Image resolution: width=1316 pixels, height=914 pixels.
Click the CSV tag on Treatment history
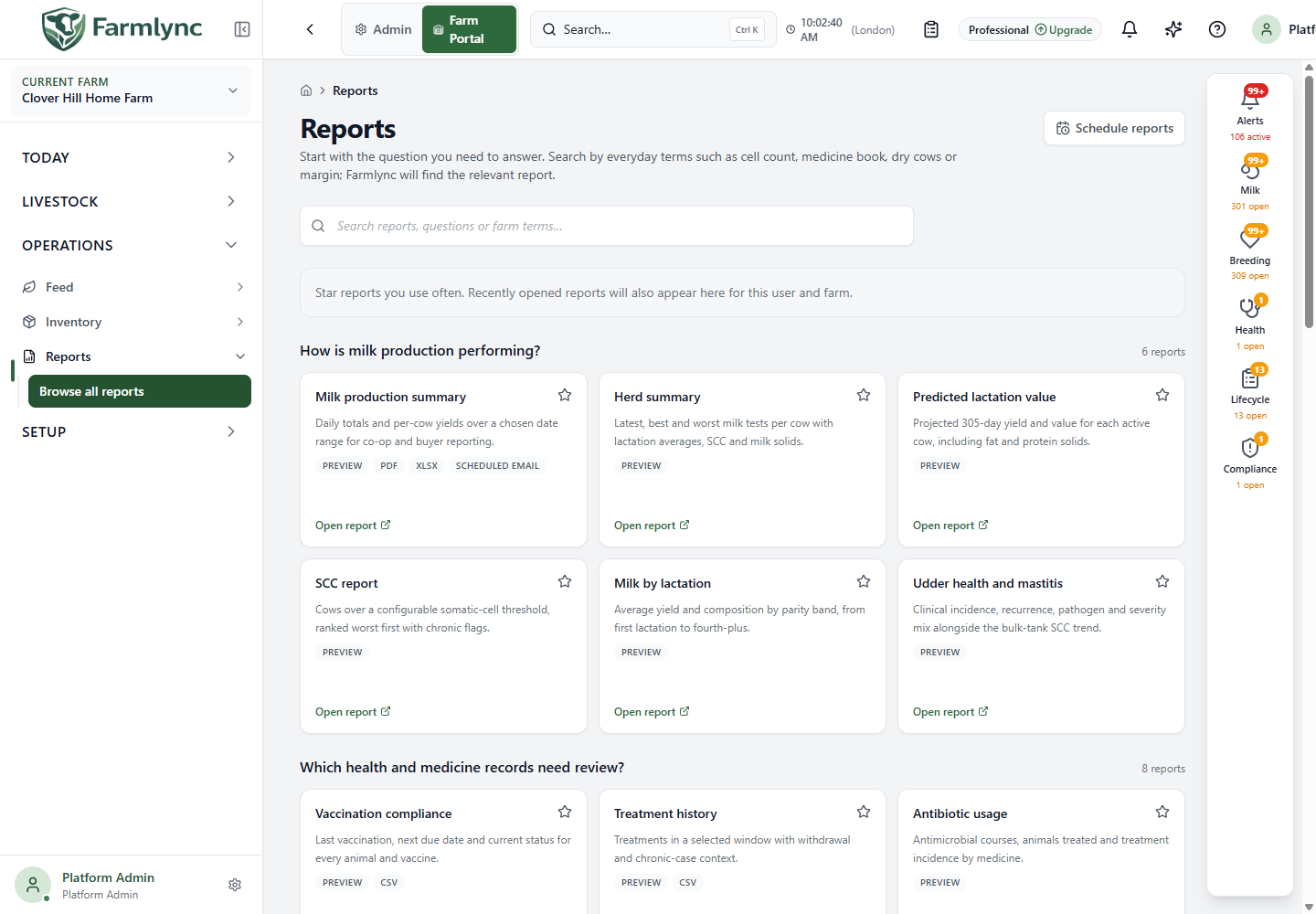687,883
